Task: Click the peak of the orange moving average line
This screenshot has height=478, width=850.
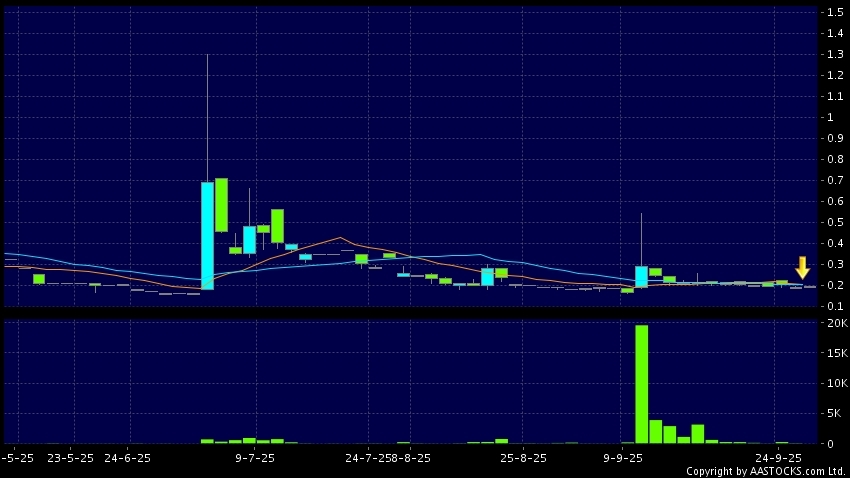Action: click(x=340, y=238)
